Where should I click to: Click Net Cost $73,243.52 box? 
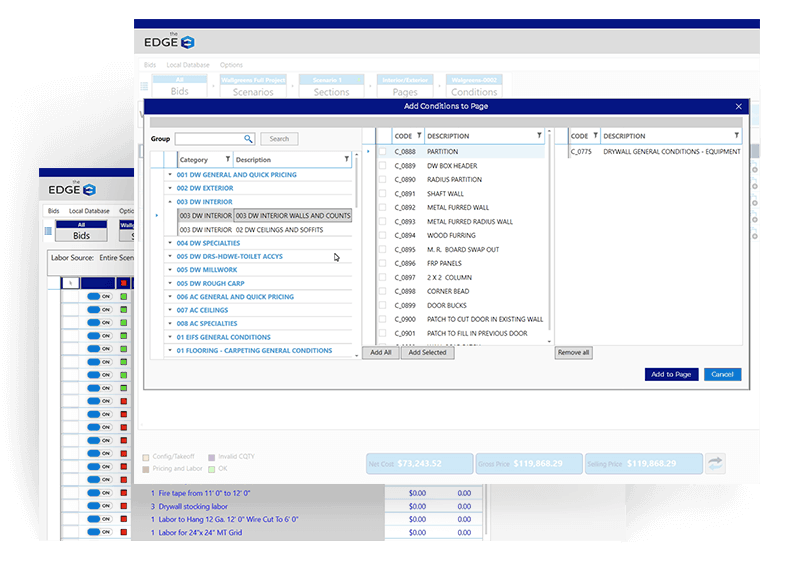tap(419, 464)
